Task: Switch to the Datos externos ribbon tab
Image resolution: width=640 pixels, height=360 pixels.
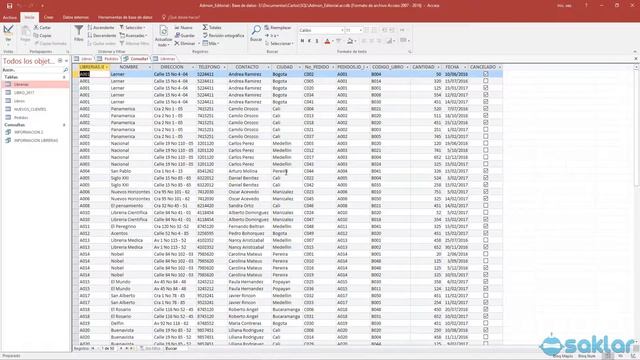Action: coord(76,17)
